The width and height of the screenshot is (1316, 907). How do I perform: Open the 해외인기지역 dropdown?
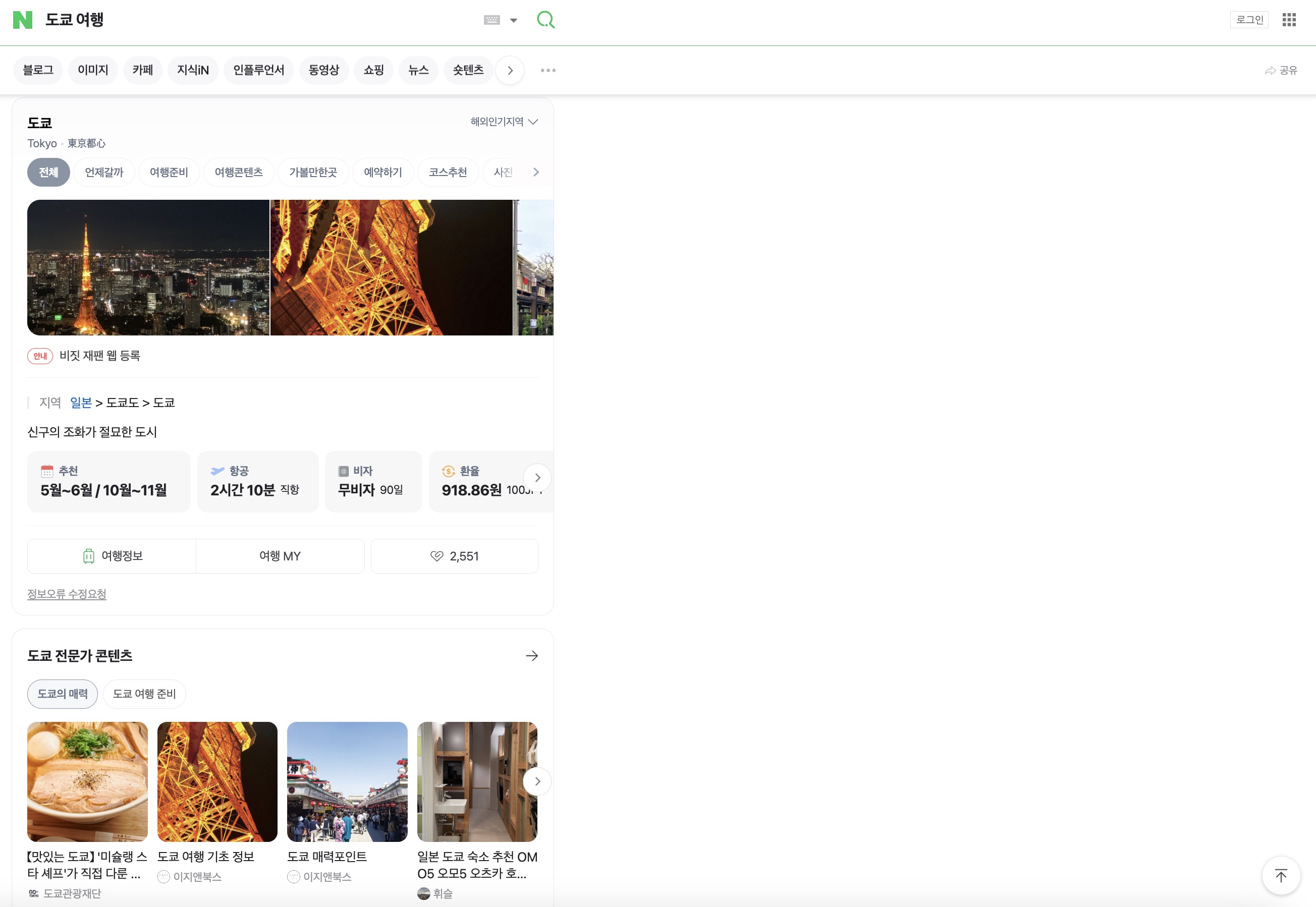click(503, 121)
